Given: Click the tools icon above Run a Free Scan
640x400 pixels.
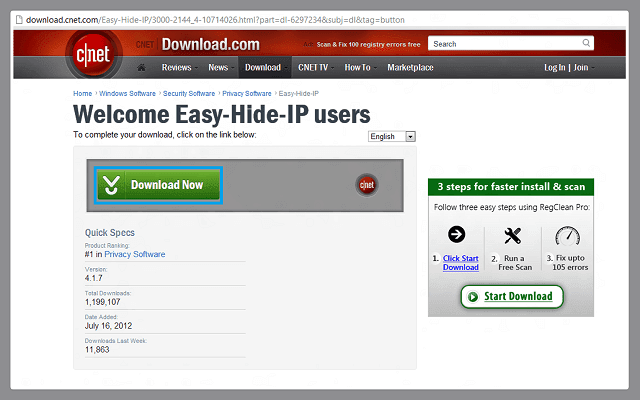Looking at the screenshot, I should pyautogui.click(x=512, y=236).
